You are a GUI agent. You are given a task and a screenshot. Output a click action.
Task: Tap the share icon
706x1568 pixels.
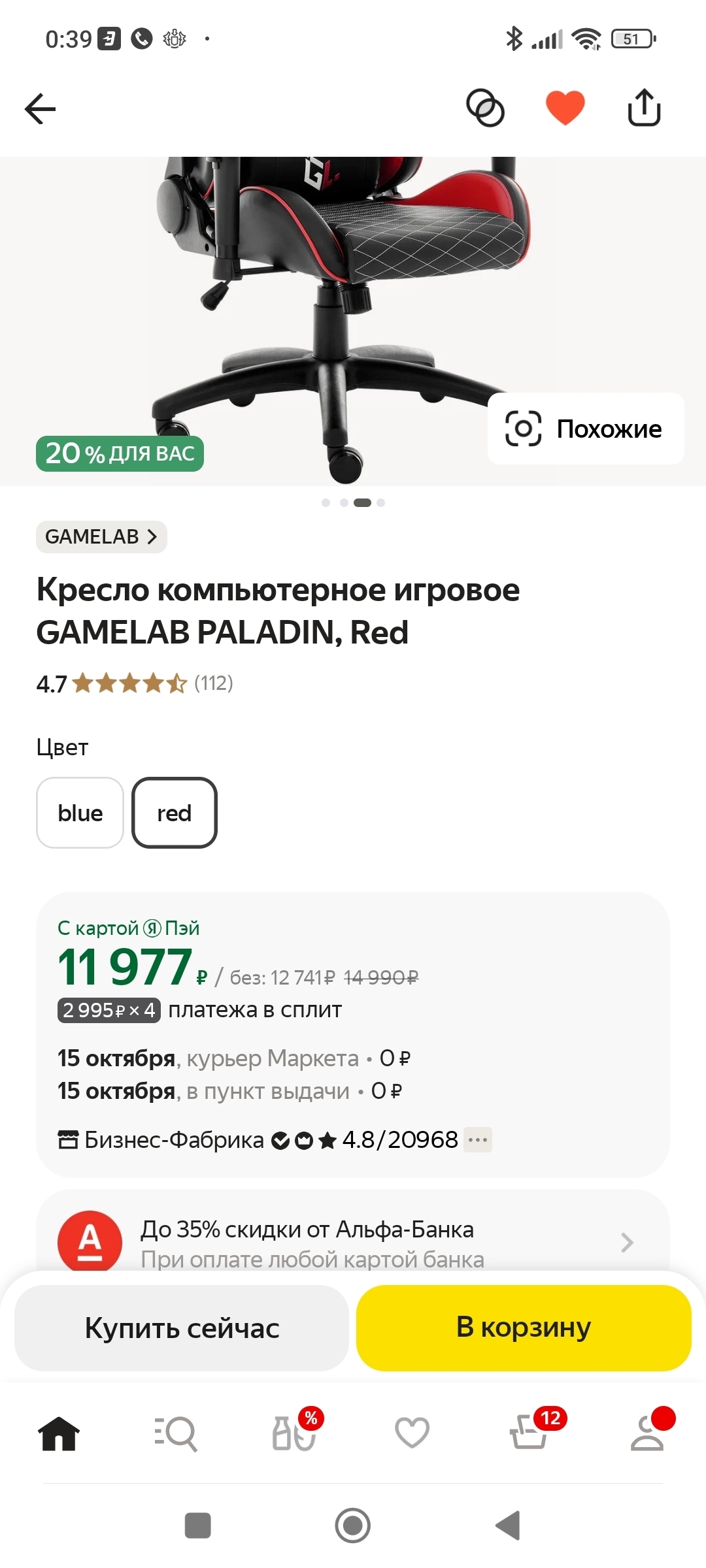pyautogui.click(x=644, y=108)
